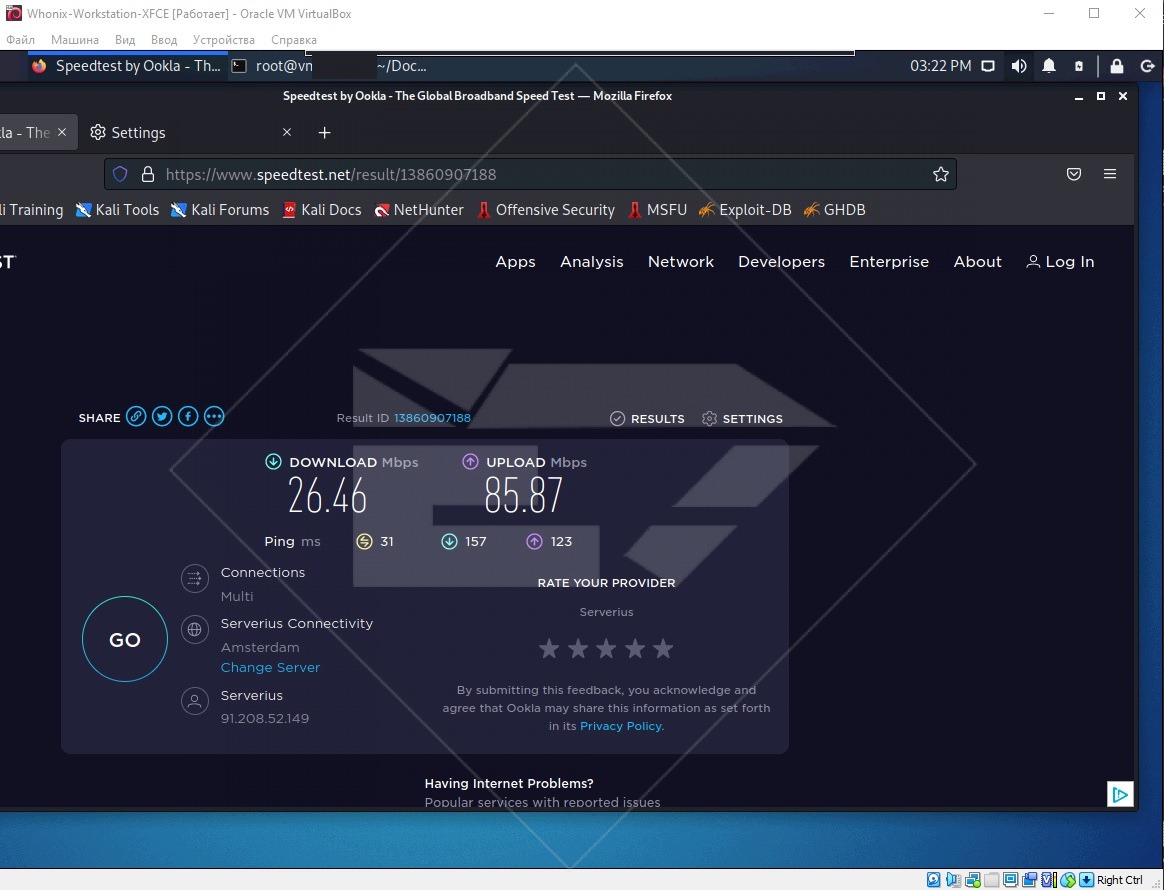Click the battery indicator in the XFCE panel
Screen dimensions: 1164x890
pyautogui.click(x=1079, y=66)
